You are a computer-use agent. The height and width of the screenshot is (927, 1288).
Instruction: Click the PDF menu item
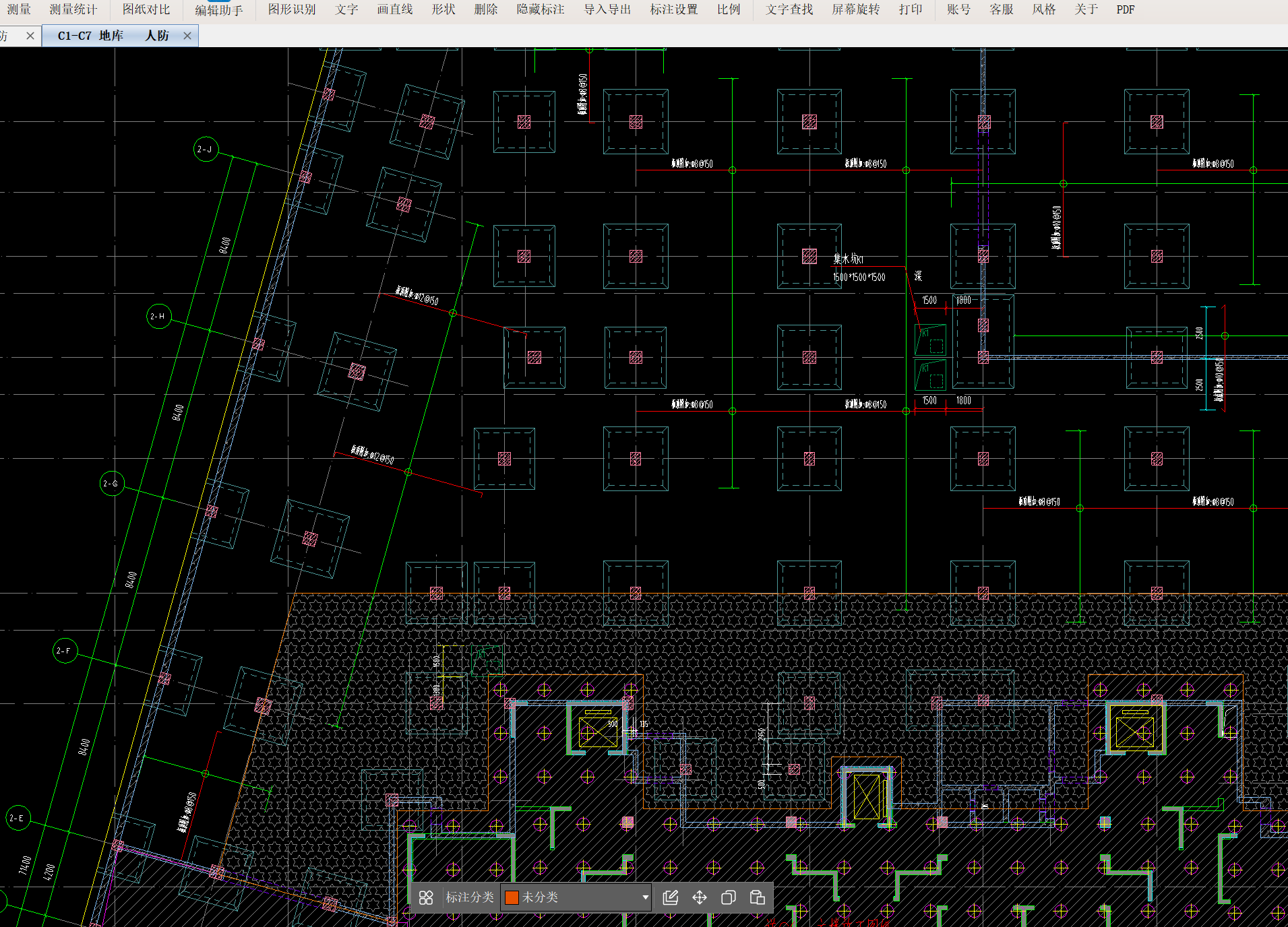1126,9
